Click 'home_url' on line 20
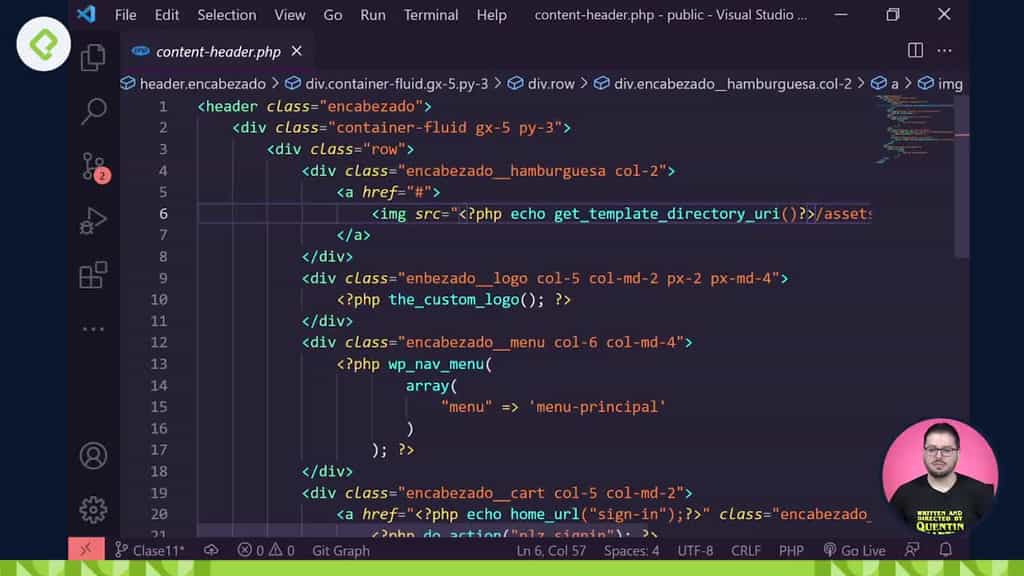The image size is (1024, 576). [x=545, y=514]
